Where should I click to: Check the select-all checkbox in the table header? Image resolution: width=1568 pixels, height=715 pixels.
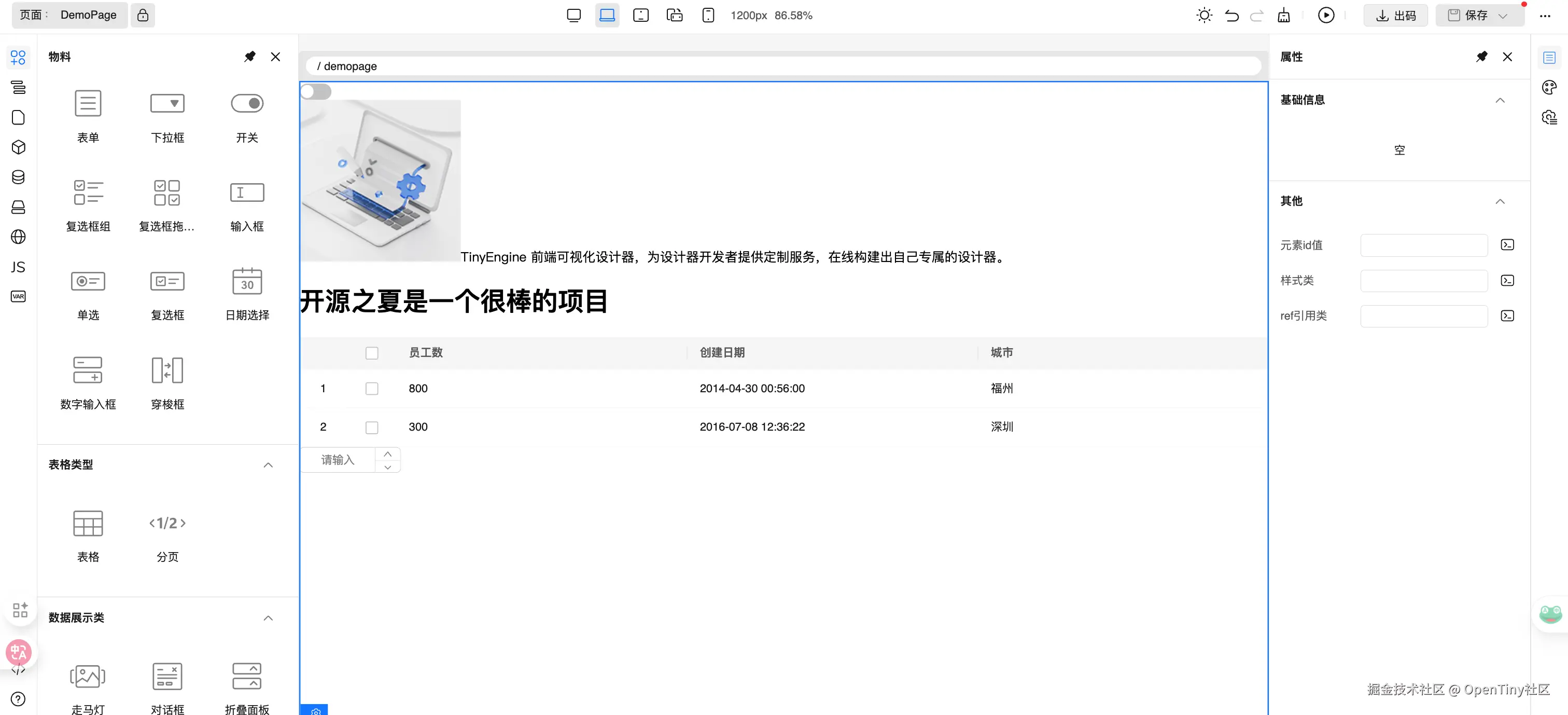click(372, 353)
